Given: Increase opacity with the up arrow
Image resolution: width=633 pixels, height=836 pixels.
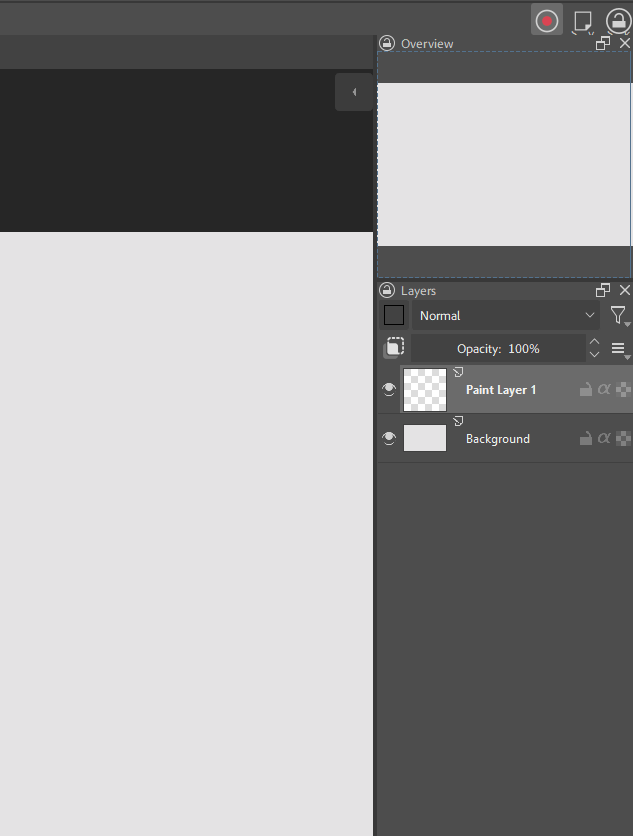Looking at the screenshot, I should click(595, 342).
